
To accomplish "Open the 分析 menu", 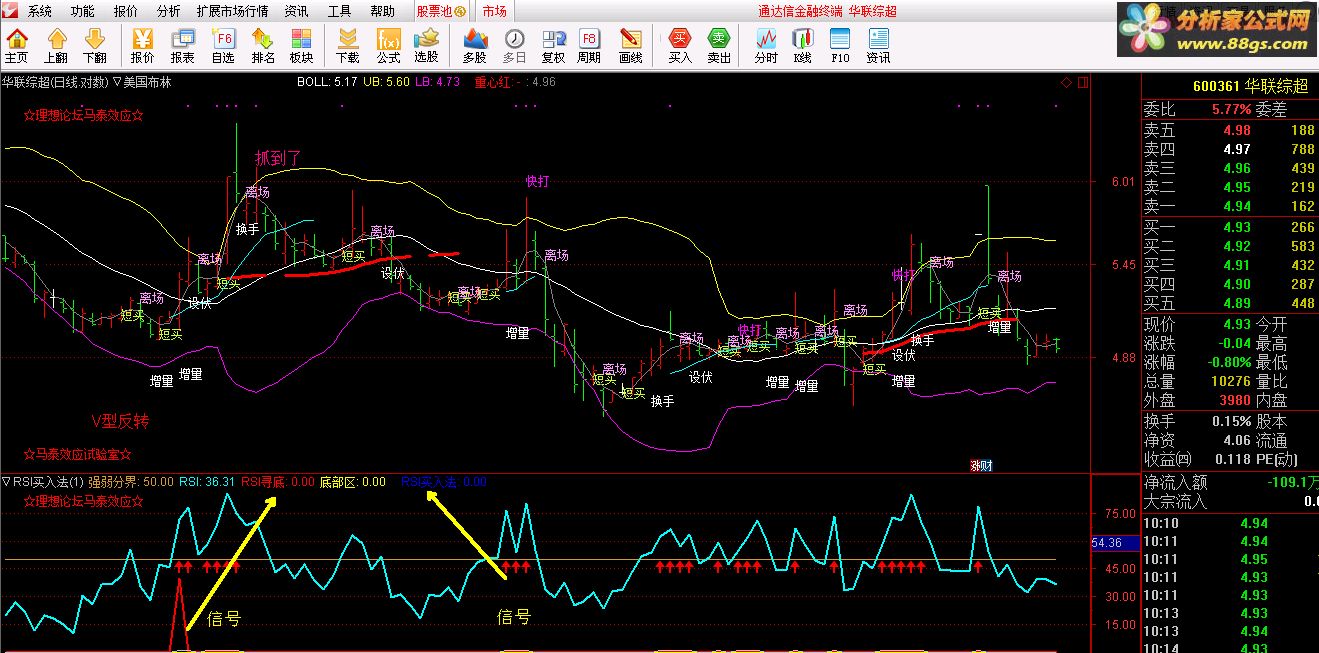I will (169, 11).
